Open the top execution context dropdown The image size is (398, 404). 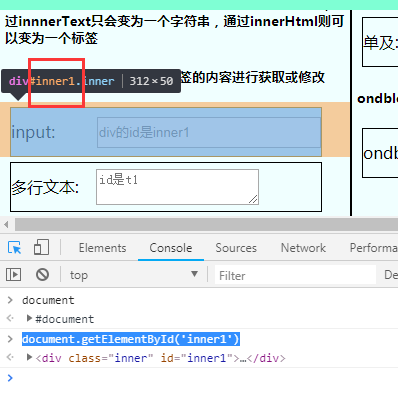[134, 275]
